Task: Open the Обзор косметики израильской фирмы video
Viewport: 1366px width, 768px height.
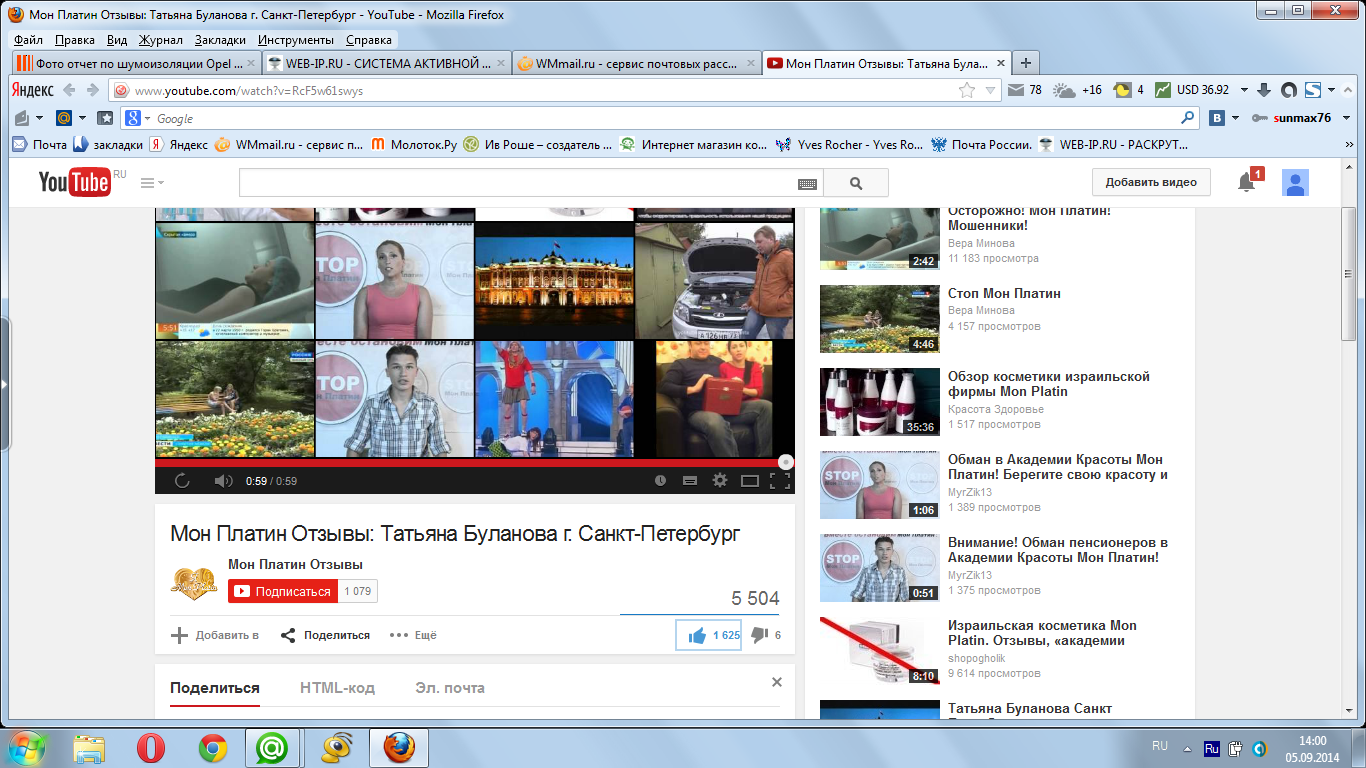Action: click(1049, 384)
